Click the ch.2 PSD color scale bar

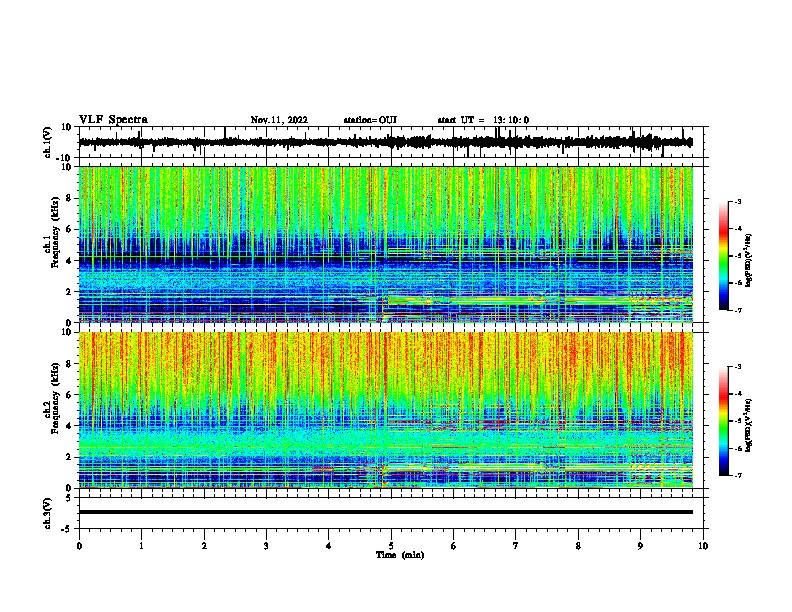(x=723, y=421)
